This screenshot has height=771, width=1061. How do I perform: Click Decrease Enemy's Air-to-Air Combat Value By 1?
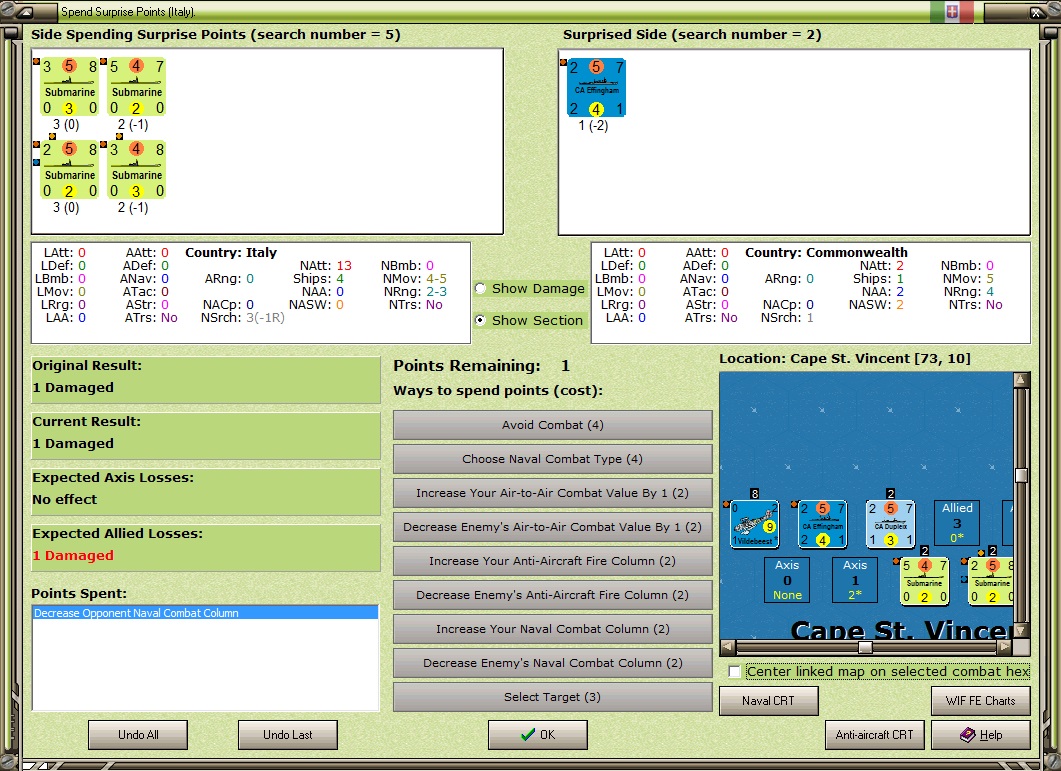point(552,527)
